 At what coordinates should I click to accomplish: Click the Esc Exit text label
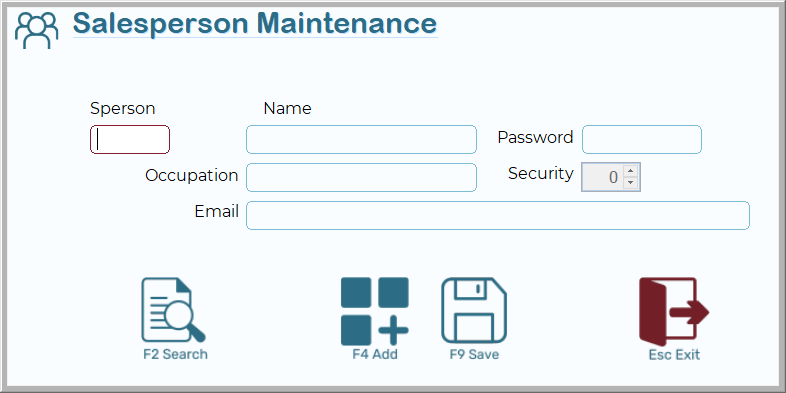coord(674,355)
